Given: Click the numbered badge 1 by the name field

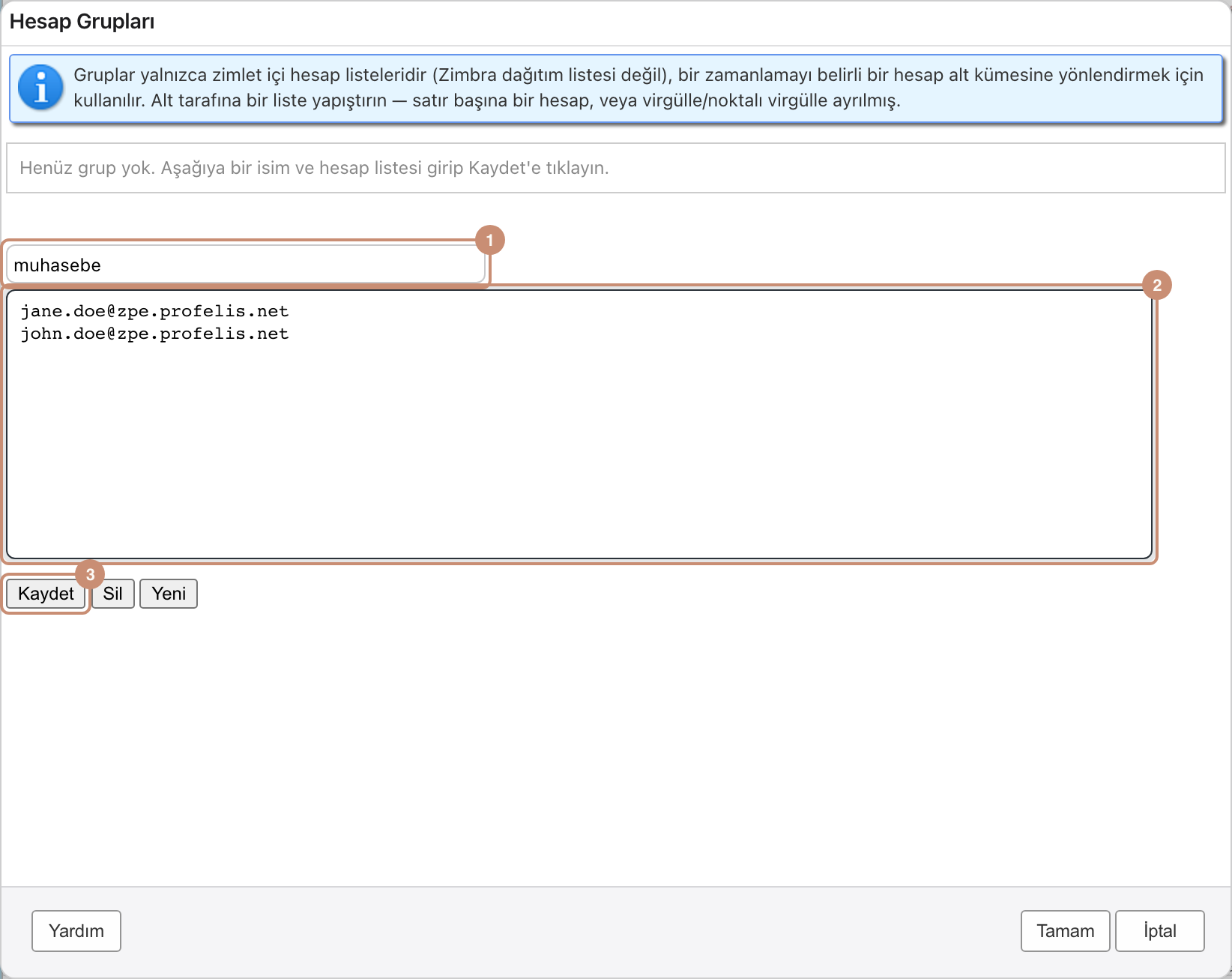Looking at the screenshot, I should click(x=490, y=240).
